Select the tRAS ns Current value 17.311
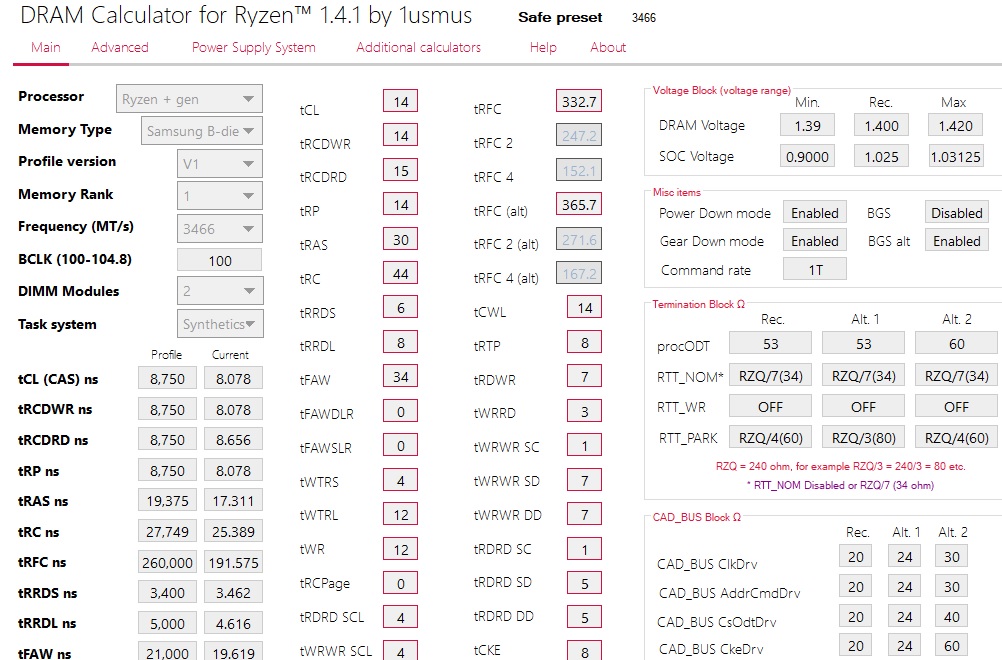 233,502
